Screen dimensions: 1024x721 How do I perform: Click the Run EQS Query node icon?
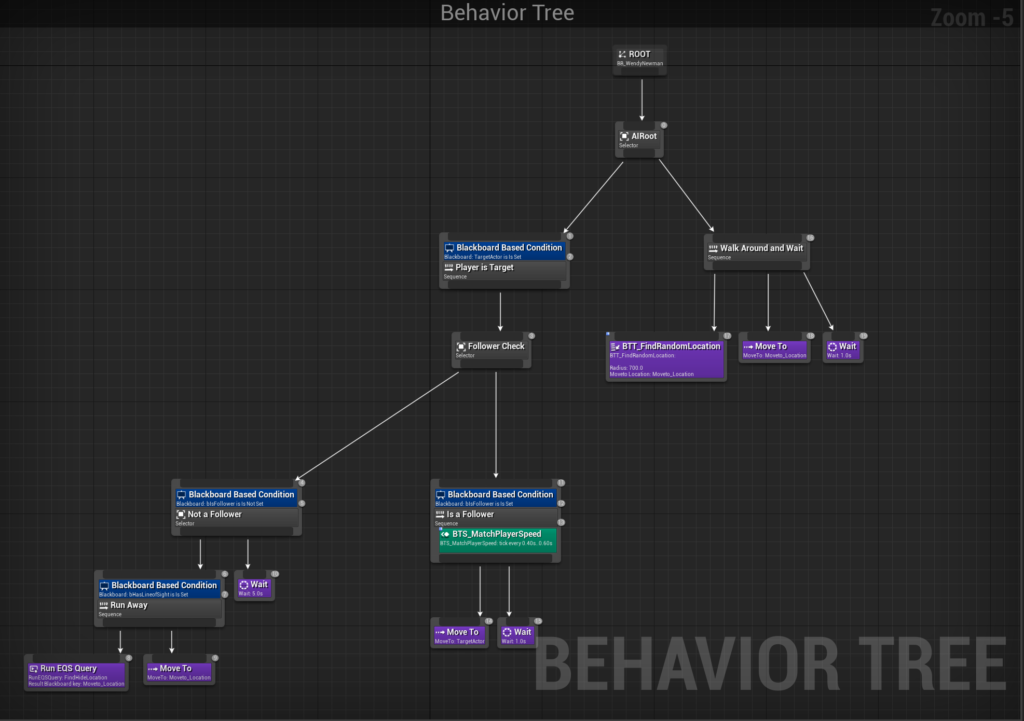click(x=33, y=668)
